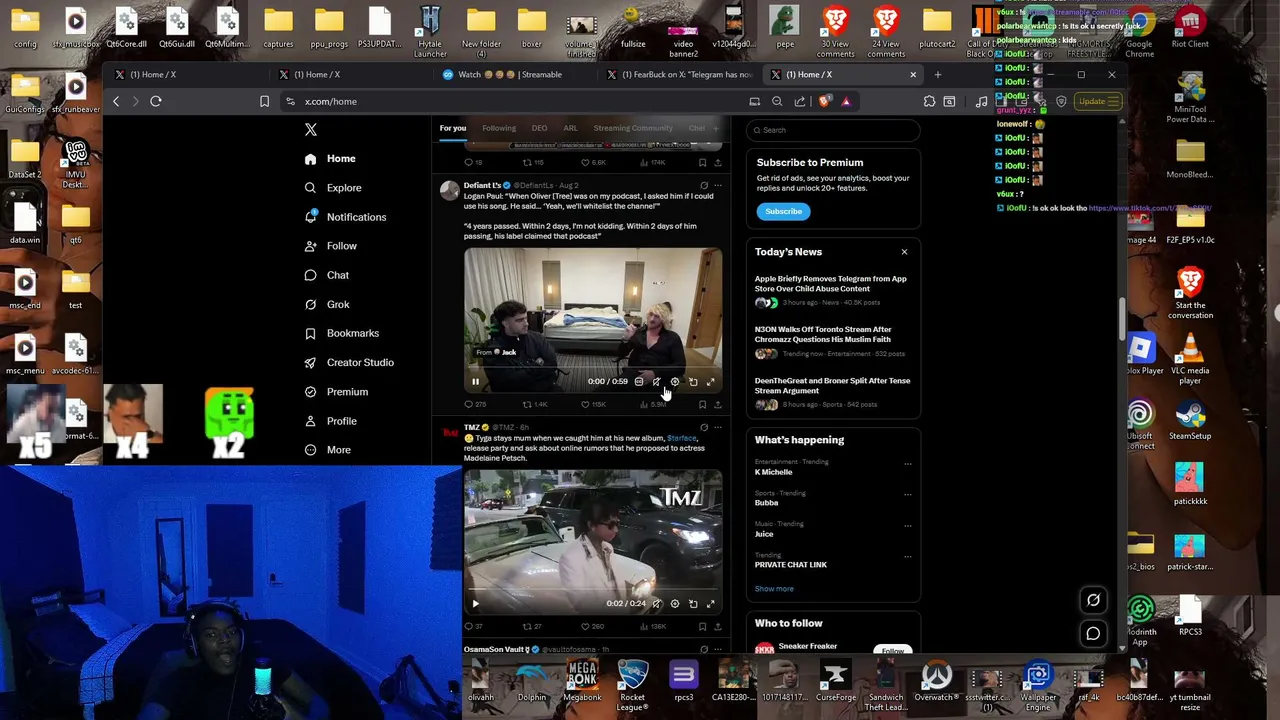Play the TMZ Tyga video

click(x=475, y=604)
